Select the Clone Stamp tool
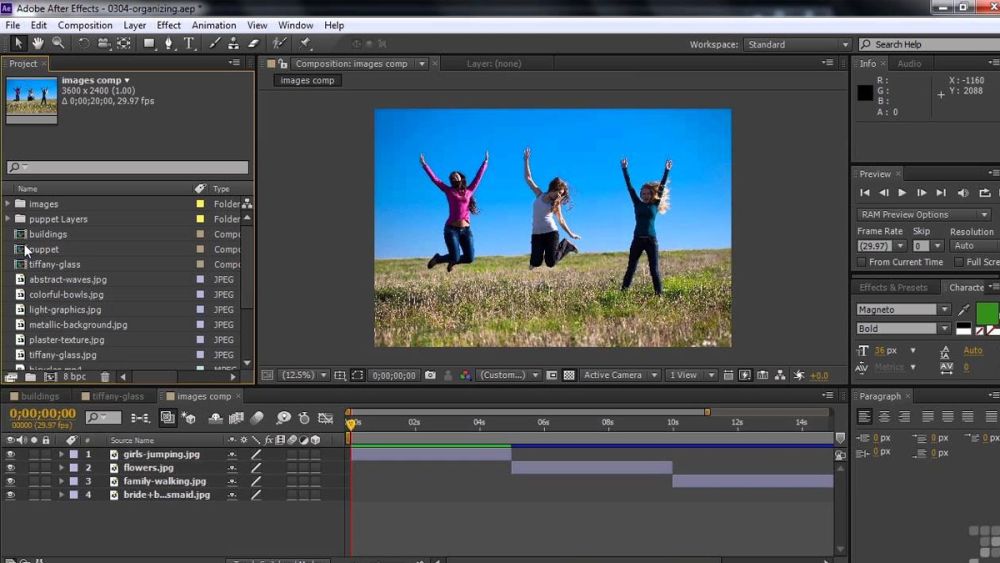 pos(234,43)
